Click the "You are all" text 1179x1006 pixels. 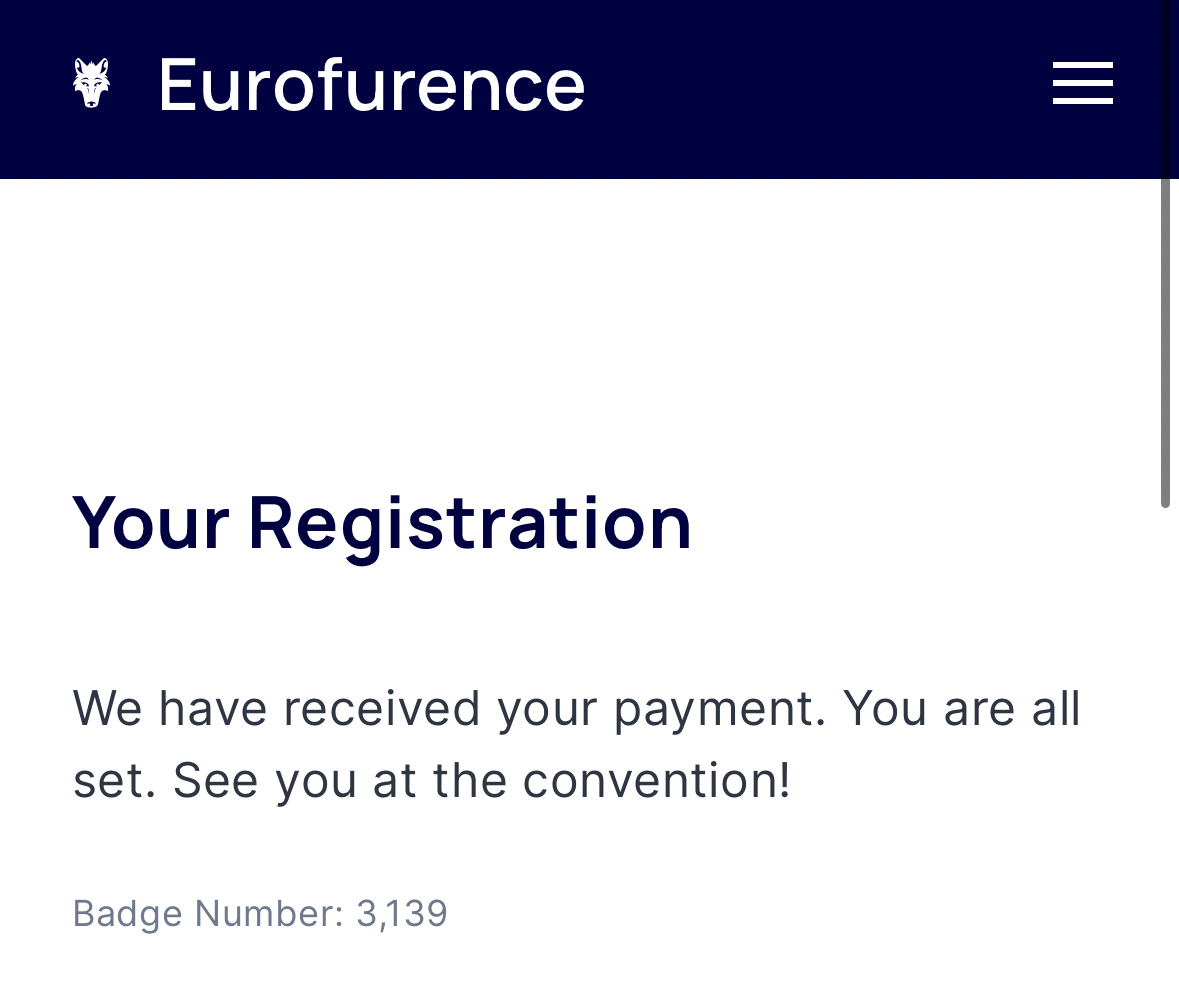962,708
